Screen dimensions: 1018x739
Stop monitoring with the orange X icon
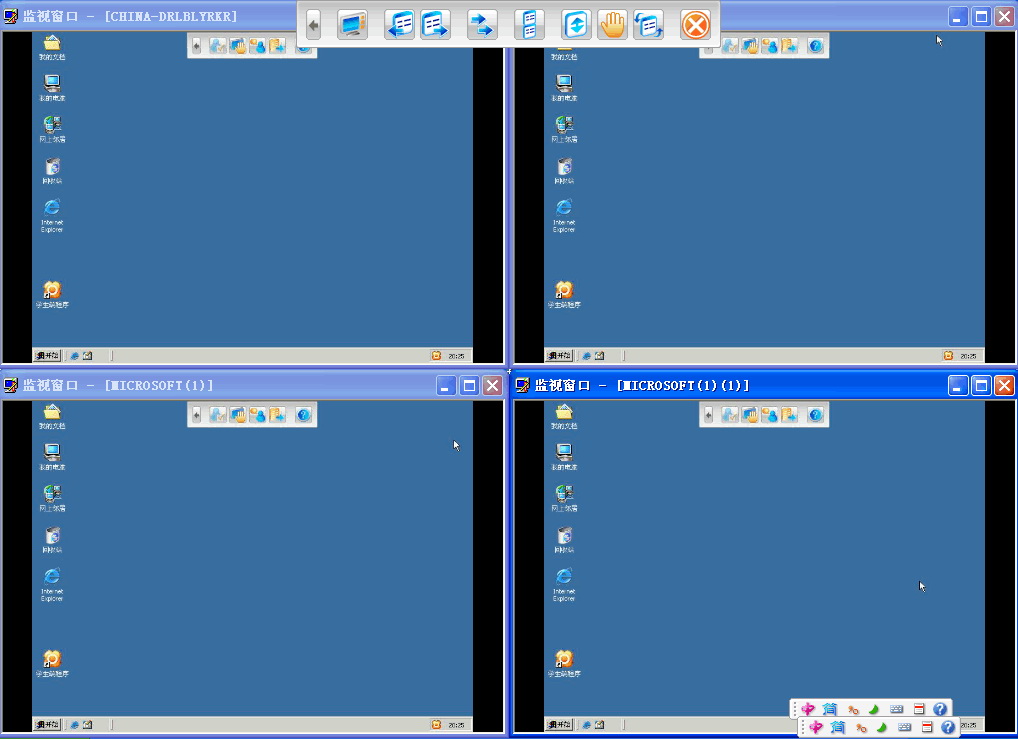point(695,26)
